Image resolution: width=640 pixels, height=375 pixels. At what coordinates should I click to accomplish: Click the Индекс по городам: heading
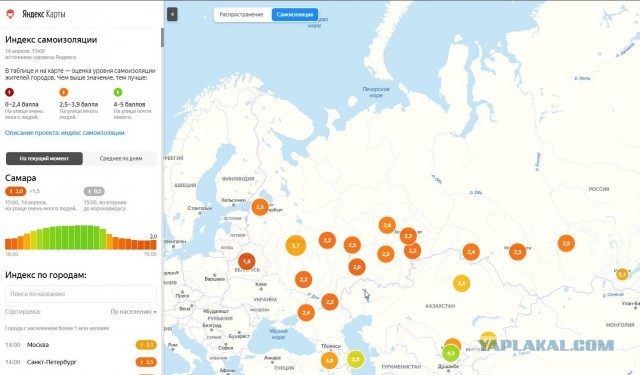(x=46, y=275)
